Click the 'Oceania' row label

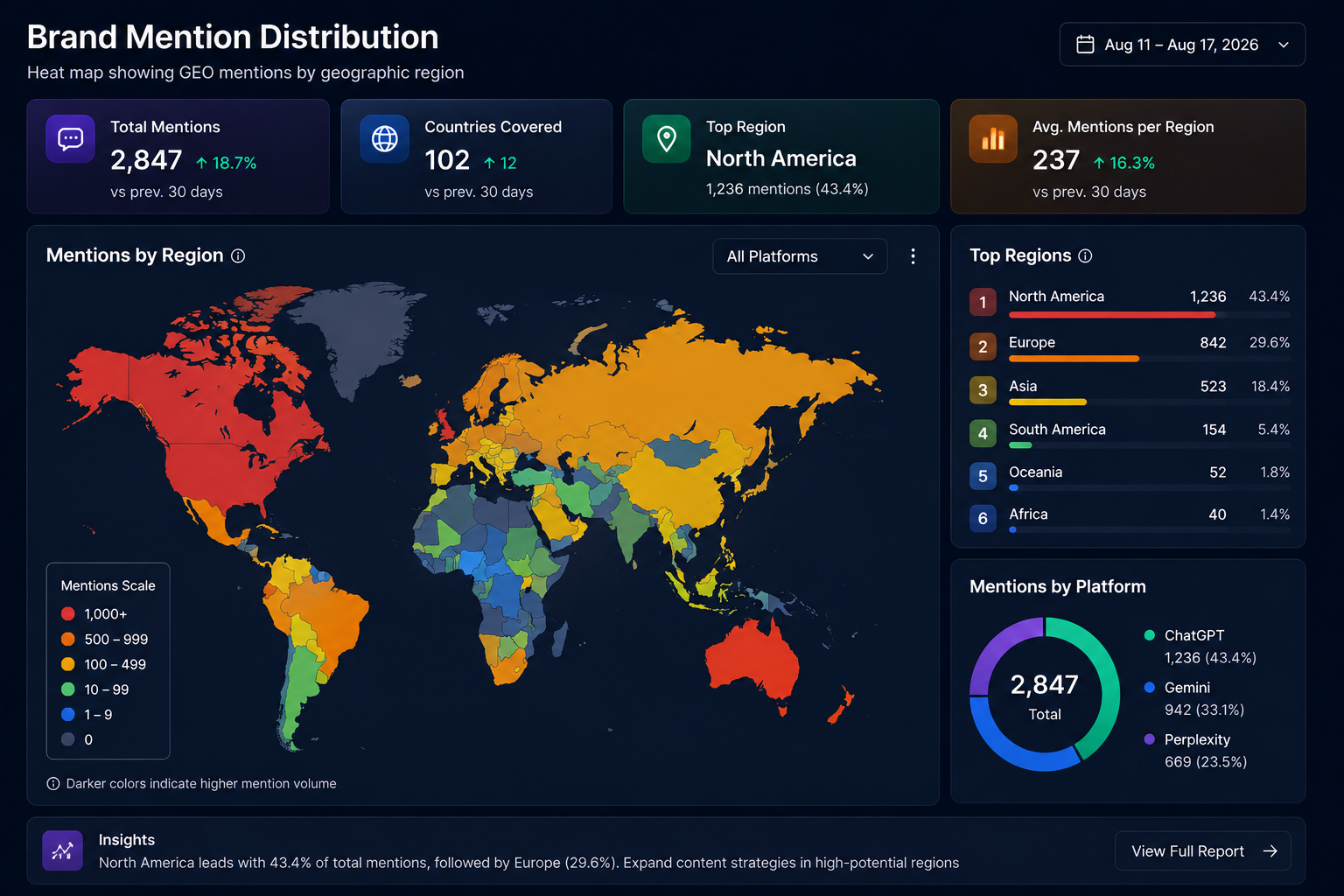pos(1035,472)
